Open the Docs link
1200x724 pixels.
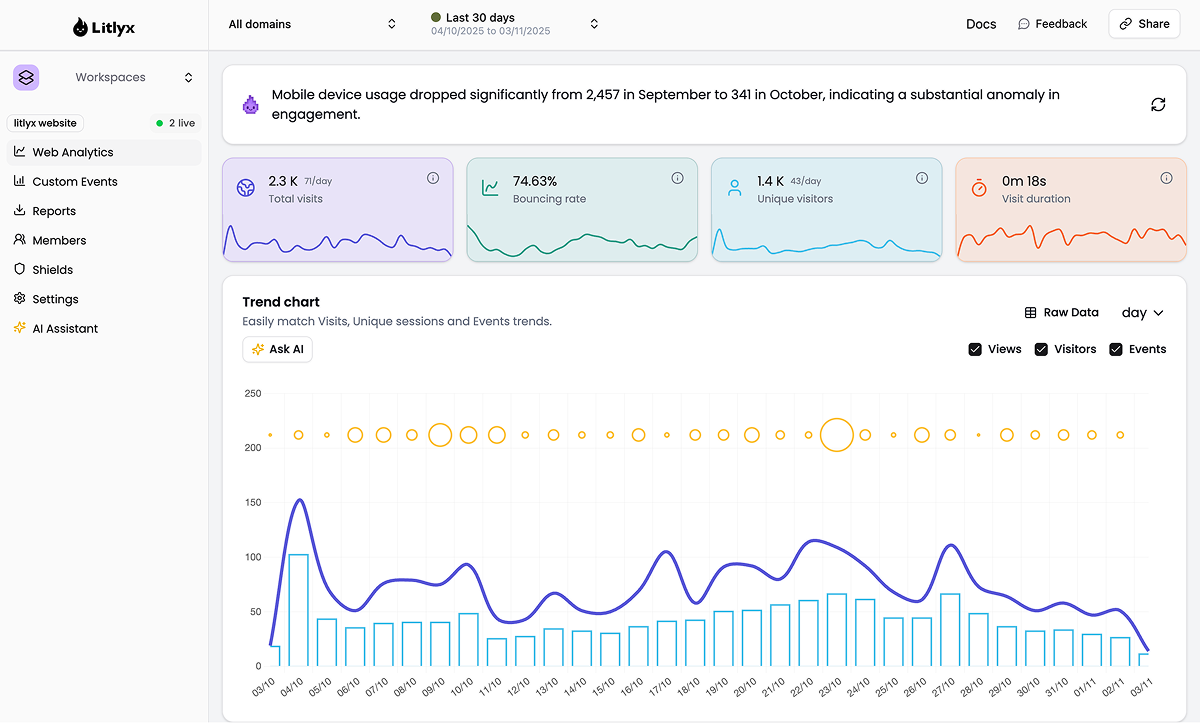981,23
